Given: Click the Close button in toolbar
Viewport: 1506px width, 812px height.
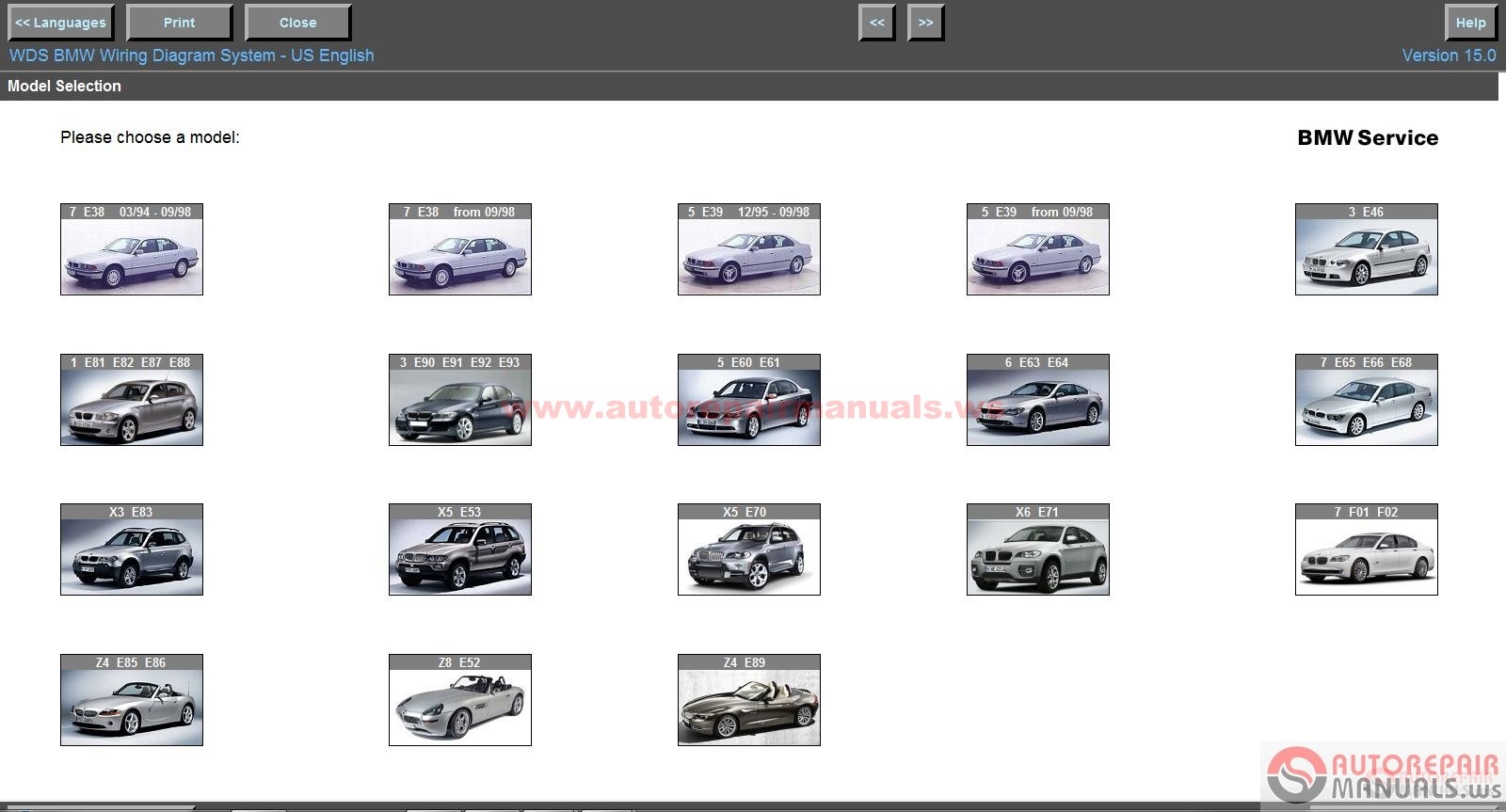Looking at the screenshot, I should [297, 23].
